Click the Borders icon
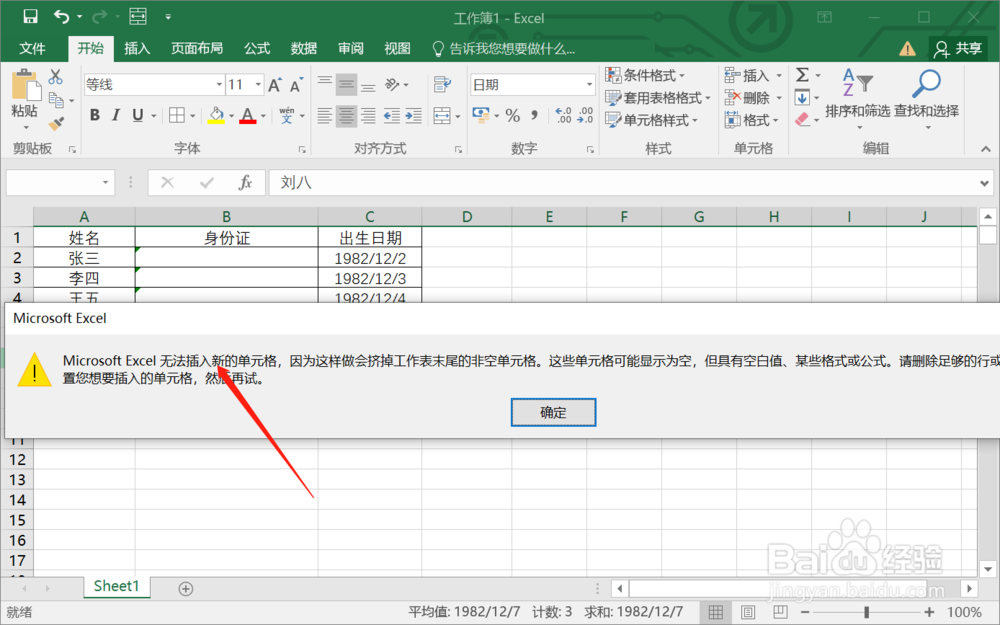The height and width of the screenshot is (625, 1000). [176, 115]
